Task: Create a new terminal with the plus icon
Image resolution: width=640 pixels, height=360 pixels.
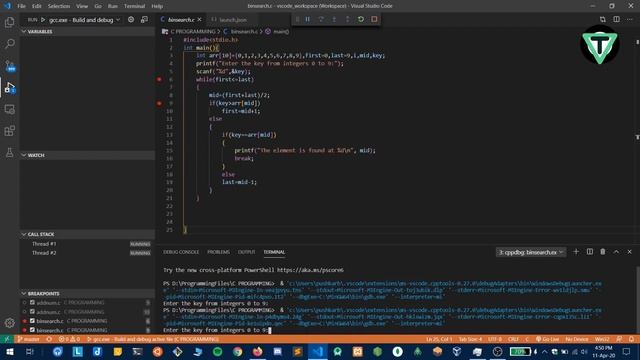Action: click(576, 252)
